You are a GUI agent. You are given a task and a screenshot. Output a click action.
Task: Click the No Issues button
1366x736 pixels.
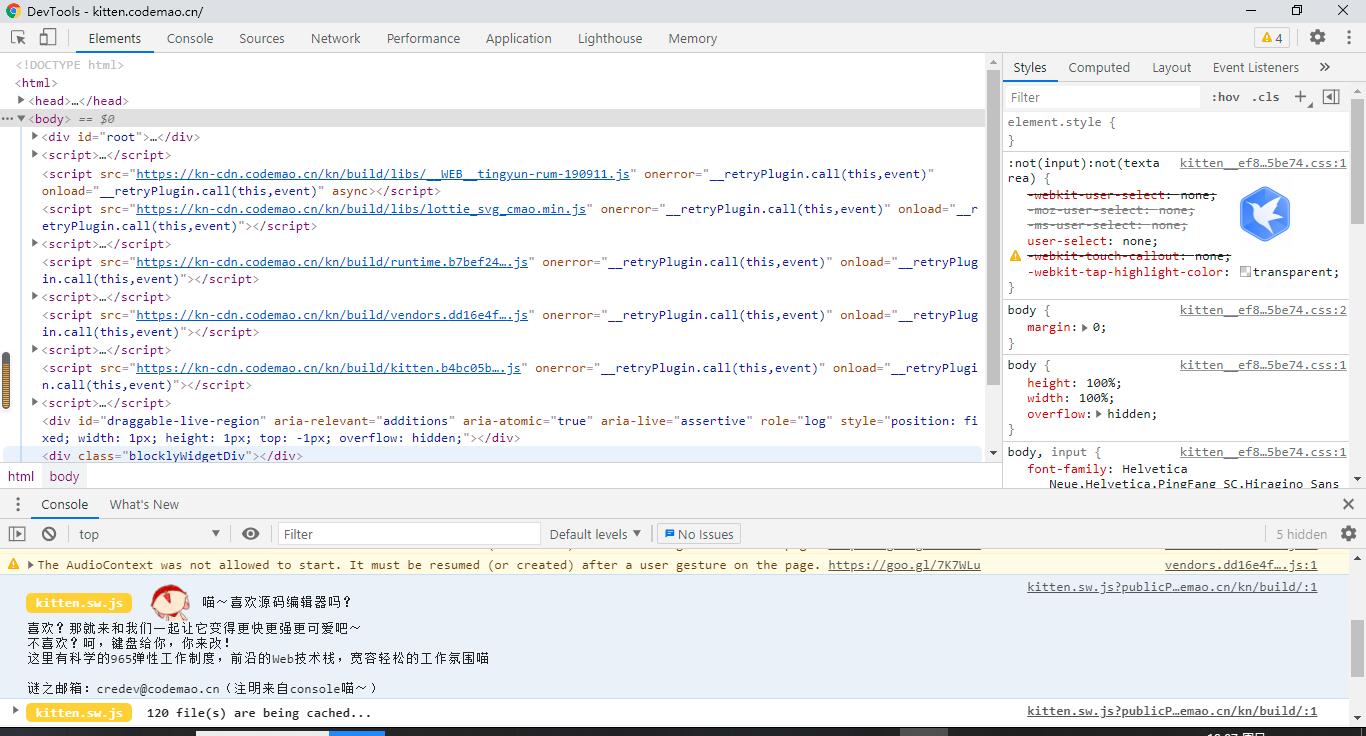tap(699, 534)
